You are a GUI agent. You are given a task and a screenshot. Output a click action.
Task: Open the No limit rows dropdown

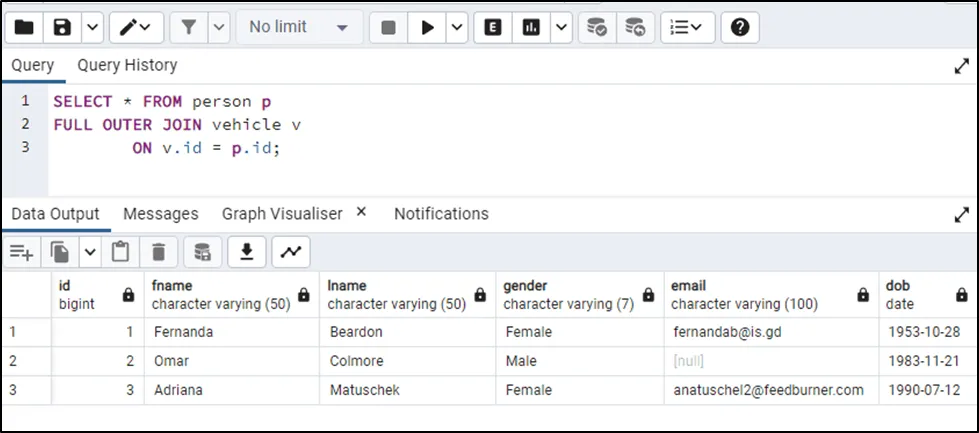[x=299, y=27]
